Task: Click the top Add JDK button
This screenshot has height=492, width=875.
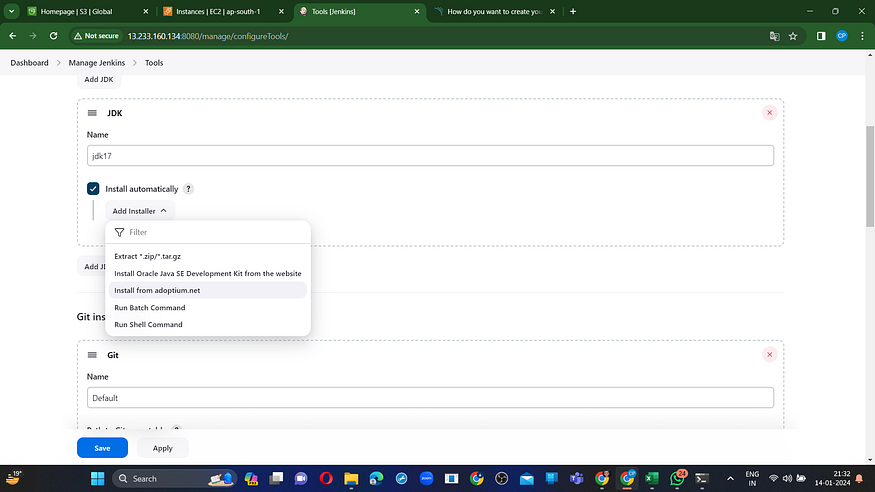Action: point(99,80)
